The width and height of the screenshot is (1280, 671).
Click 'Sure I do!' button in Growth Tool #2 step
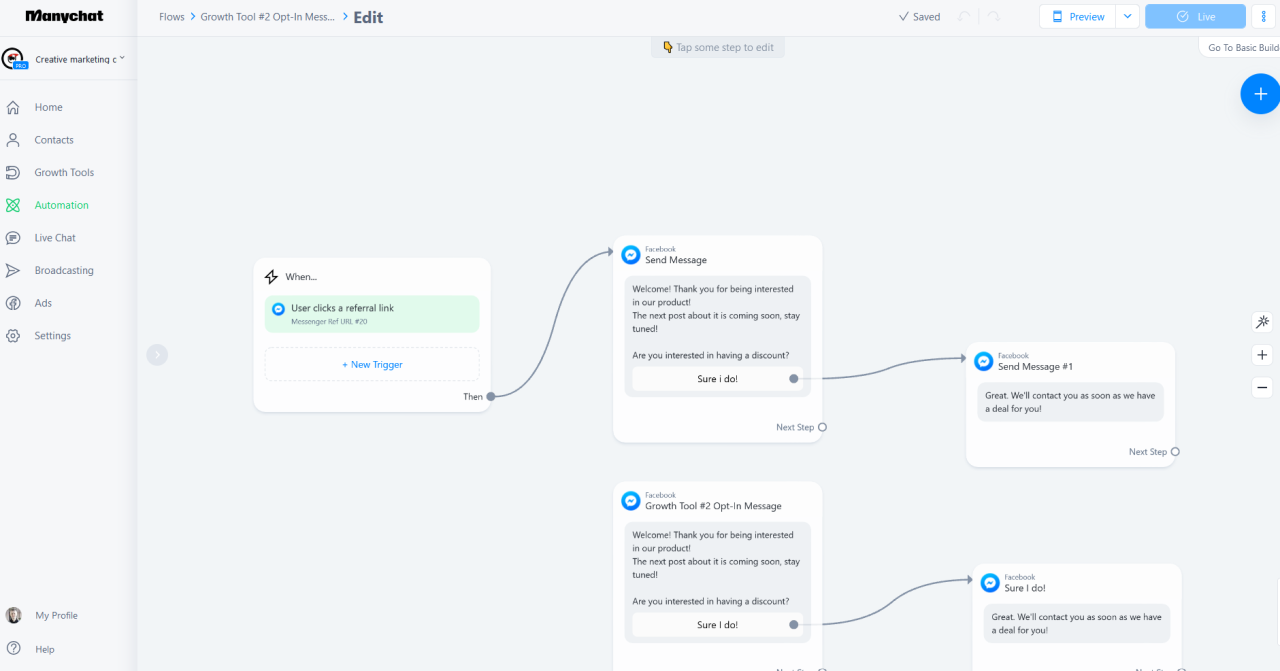(x=717, y=625)
